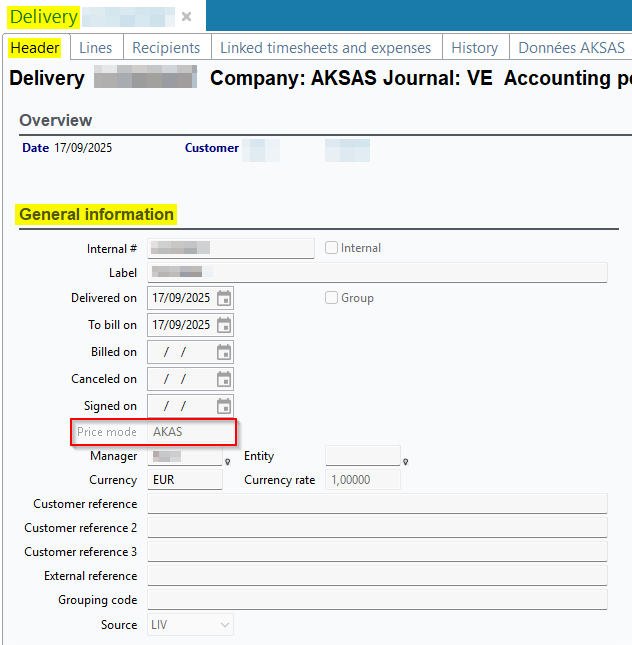Focus the External reference text field
632x645 pixels.
(377, 576)
